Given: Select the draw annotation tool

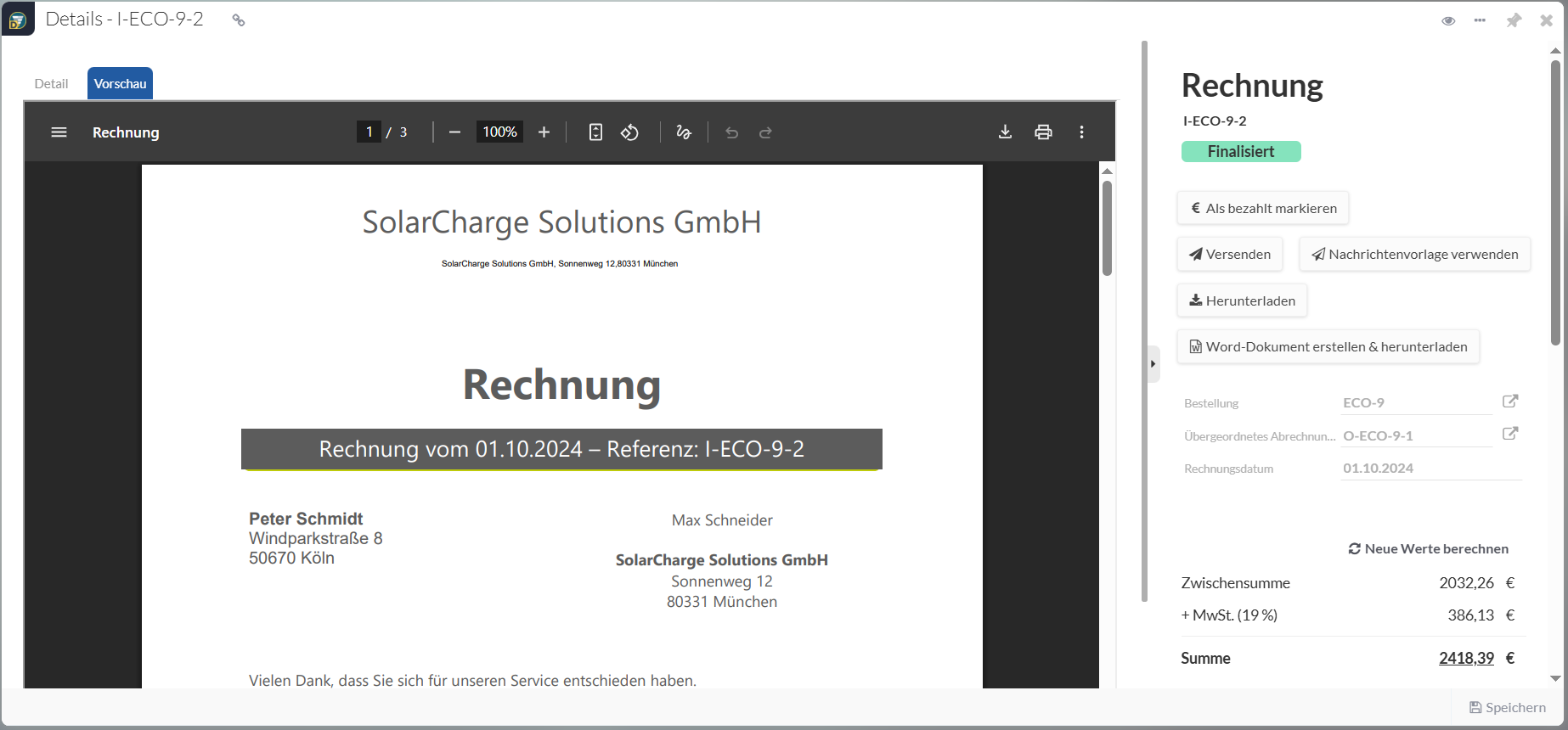Looking at the screenshot, I should tap(684, 132).
